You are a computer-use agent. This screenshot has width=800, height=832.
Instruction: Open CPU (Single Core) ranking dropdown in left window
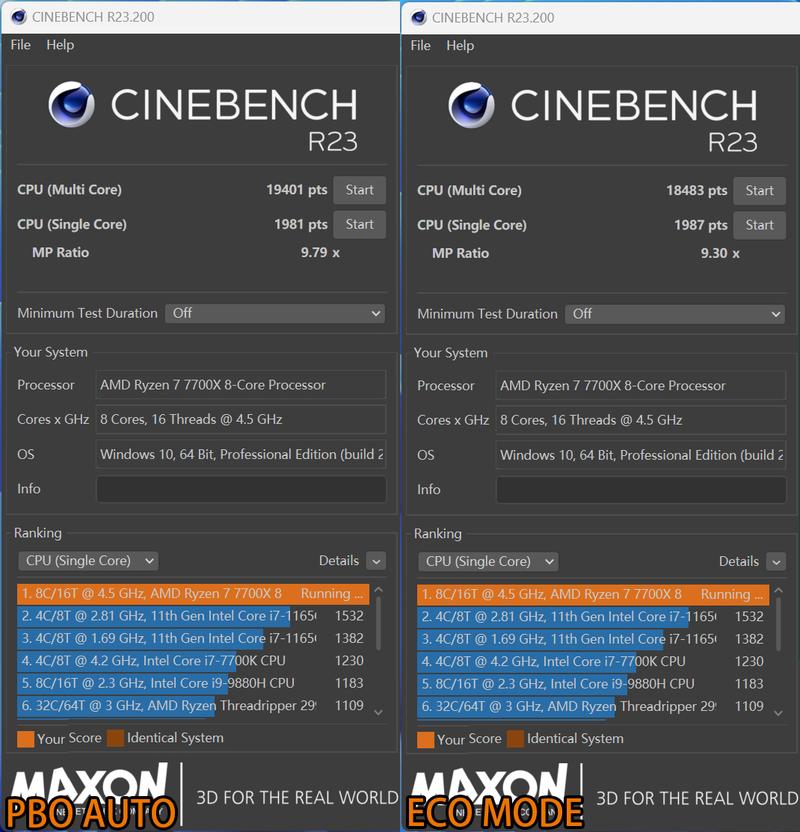point(89,561)
